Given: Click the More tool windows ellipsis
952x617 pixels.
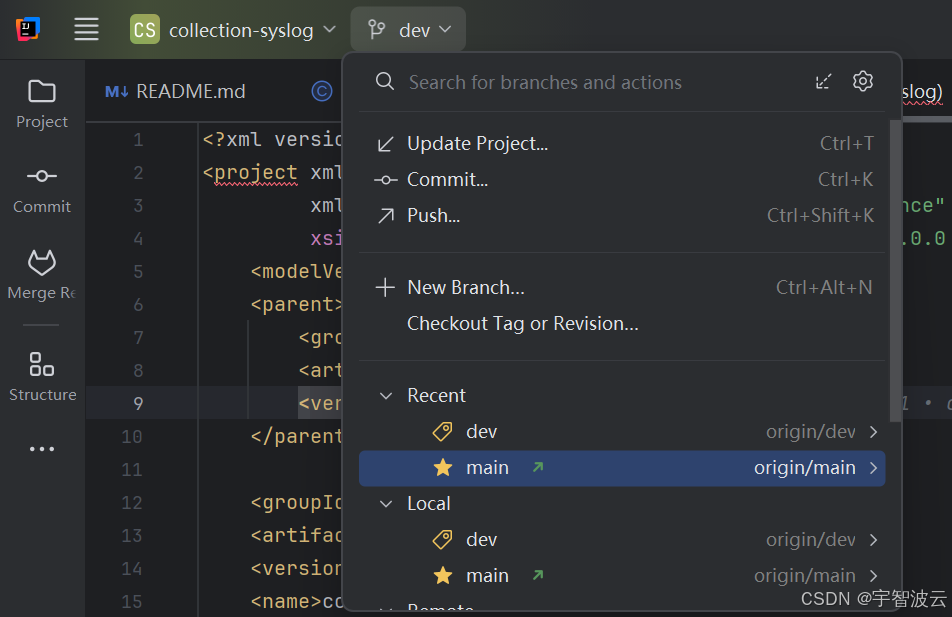Looking at the screenshot, I should 42,449.
